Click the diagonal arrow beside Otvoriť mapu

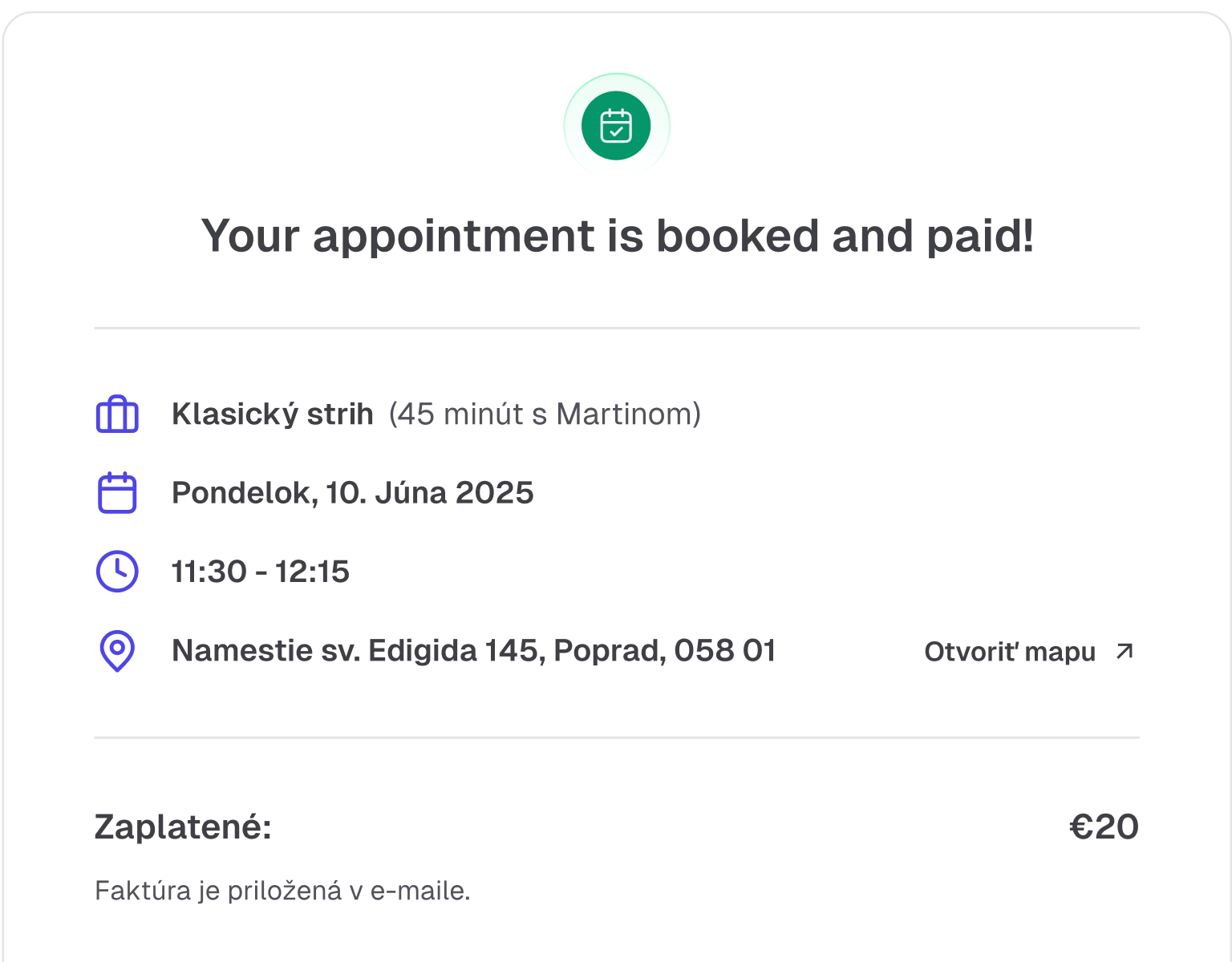(x=1125, y=651)
